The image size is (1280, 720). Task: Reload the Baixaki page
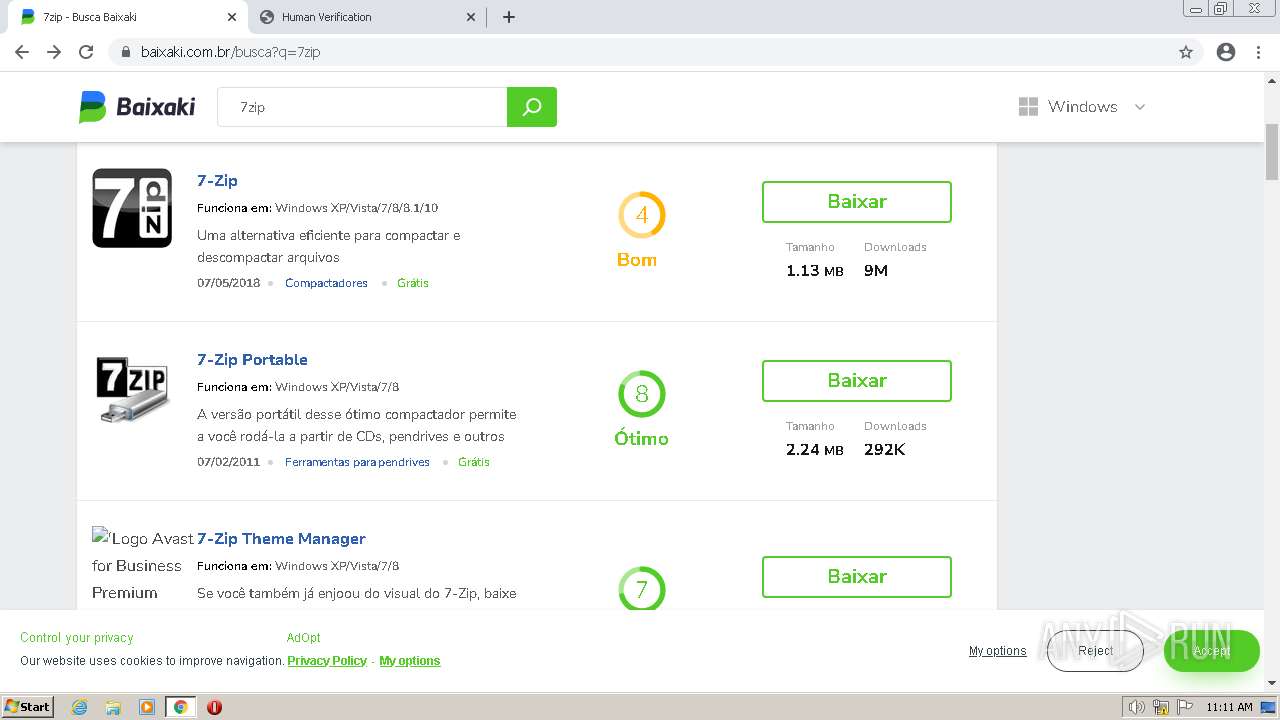[86, 52]
